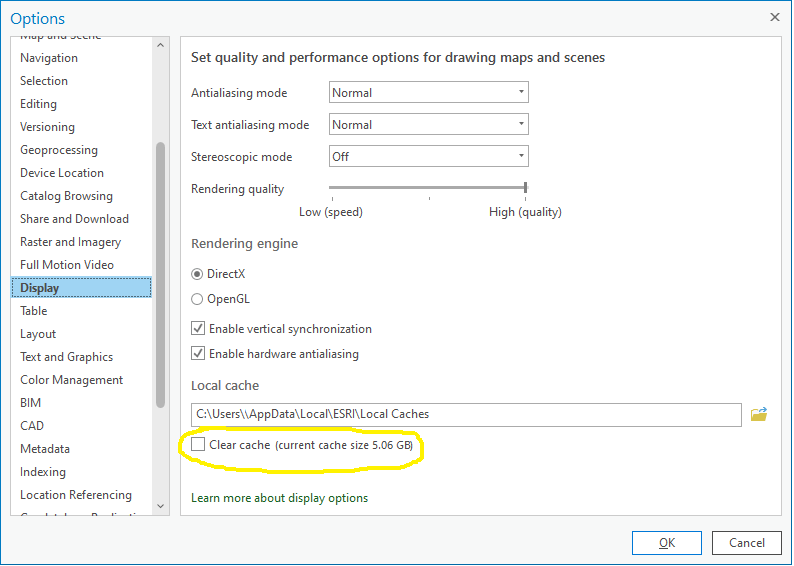Click the Cancel button
Screen dimensions: 794x566
point(747,543)
